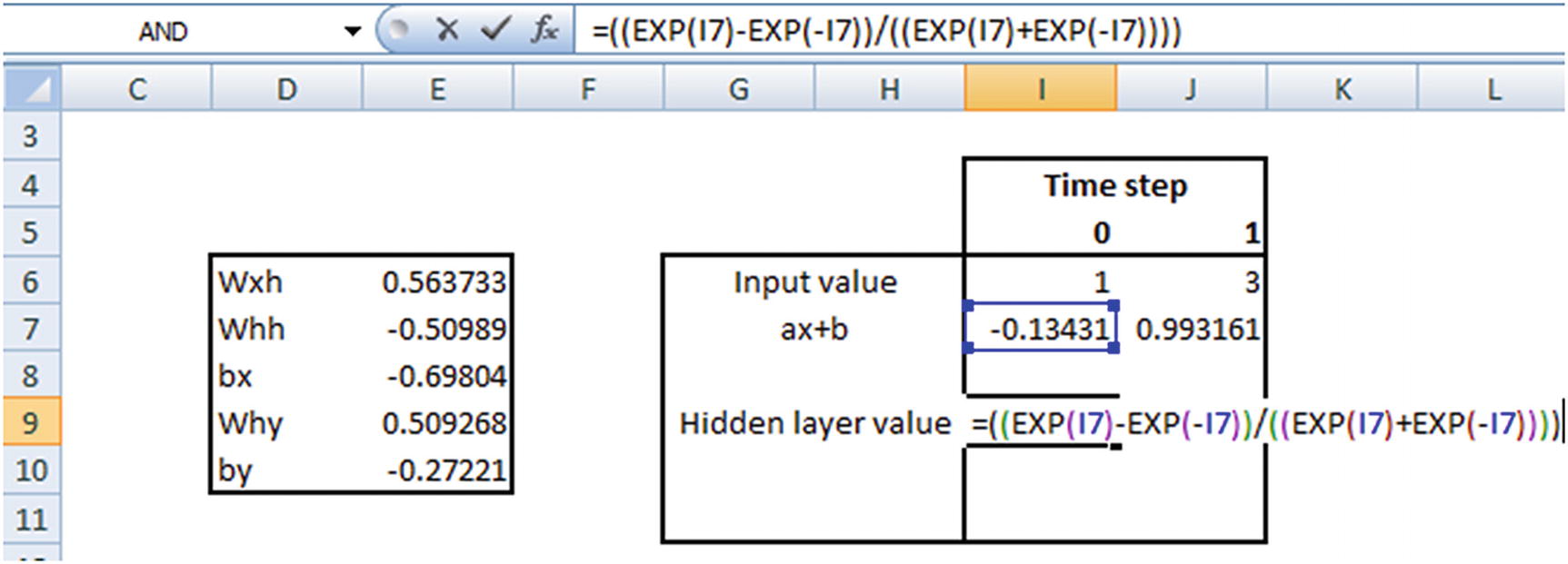Select row 3 header
The height and width of the screenshot is (564, 1568).
coord(31,137)
